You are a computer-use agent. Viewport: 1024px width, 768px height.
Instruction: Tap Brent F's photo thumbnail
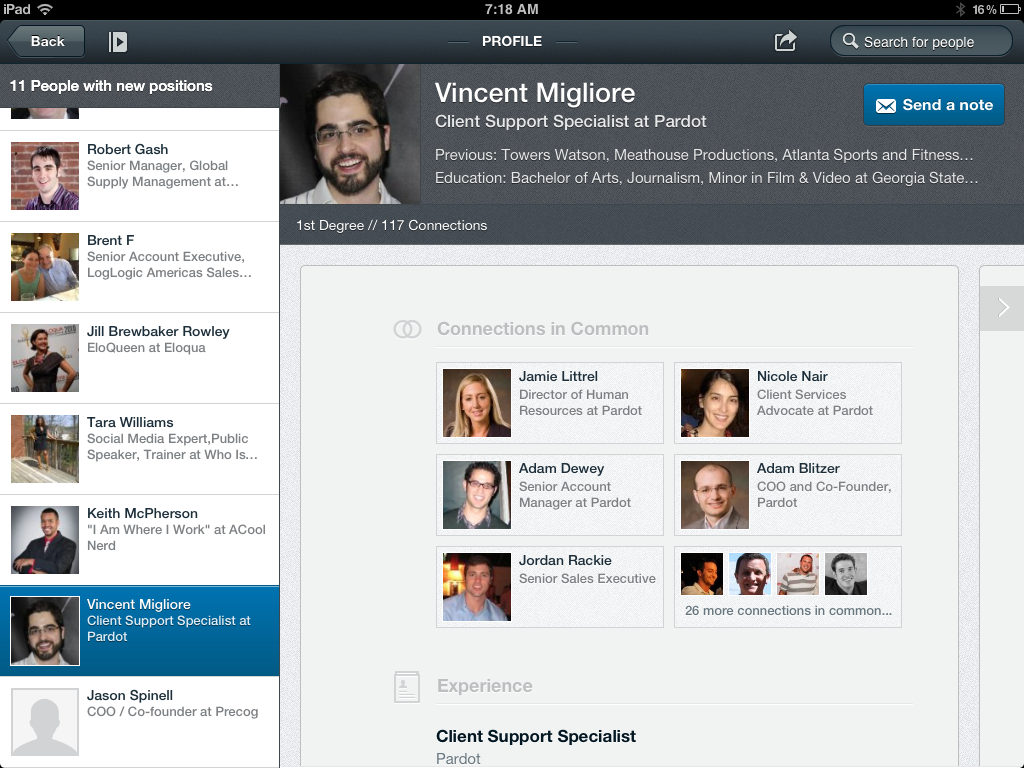pyautogui.click(x=45, y=266)
